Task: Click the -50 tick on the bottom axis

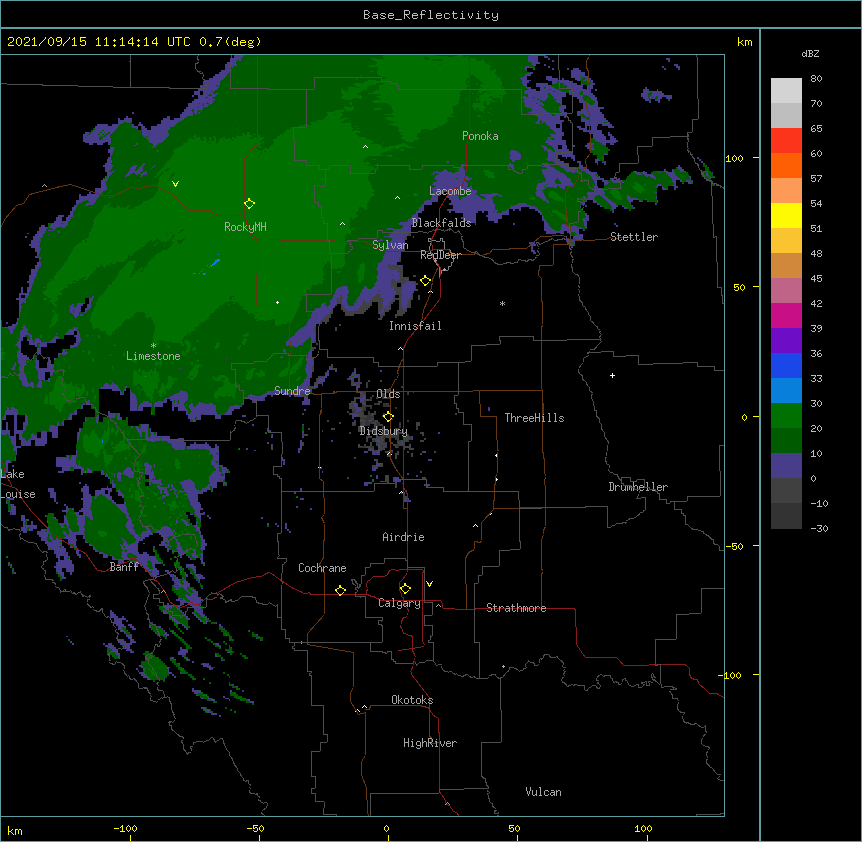Action: click(x=255, y=828)
